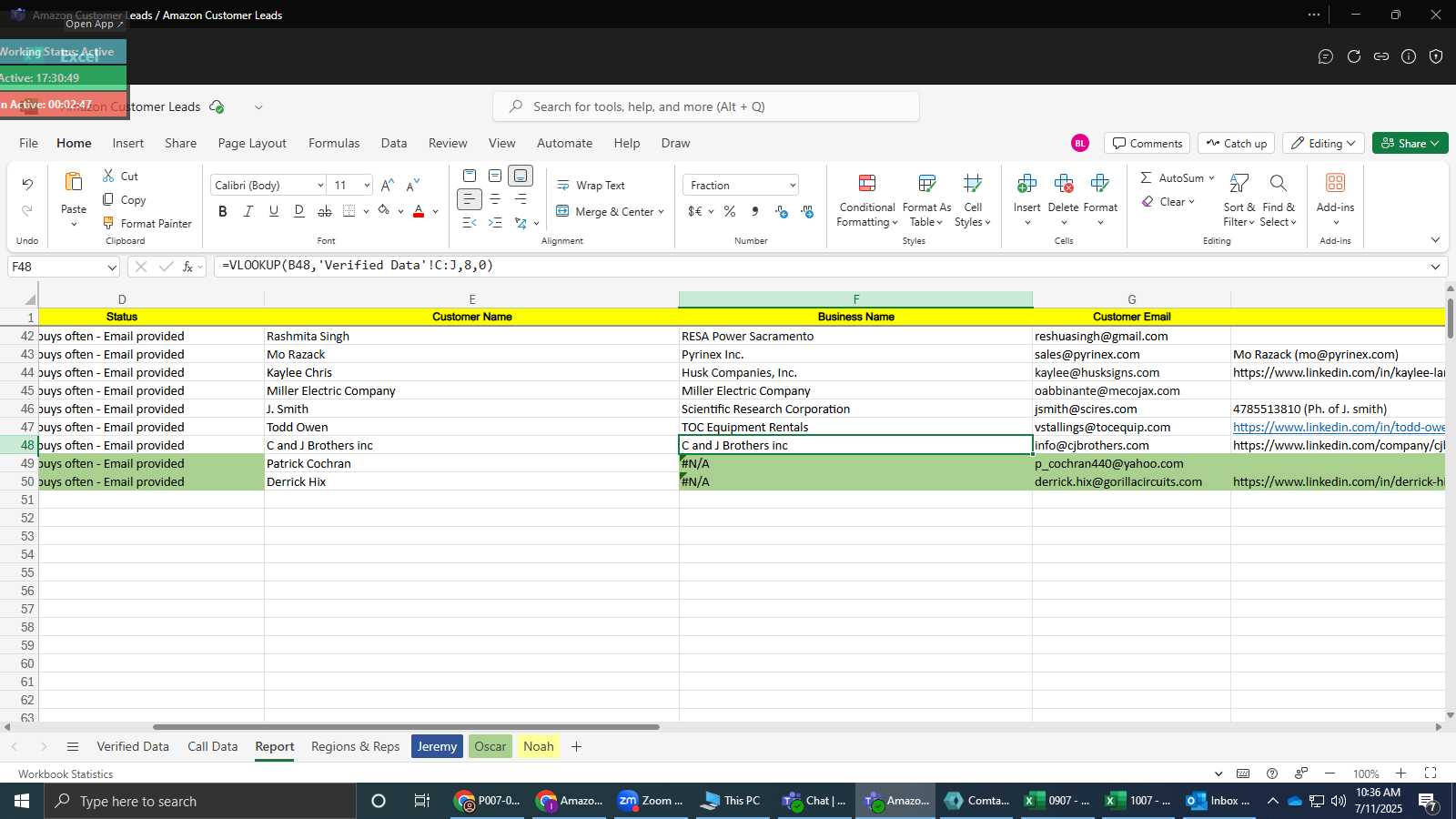Image resolution: width=1456 pixels, height=819 pixels.
Task: Open the Add-ins gallery
Action: [x=1335, y=200]
